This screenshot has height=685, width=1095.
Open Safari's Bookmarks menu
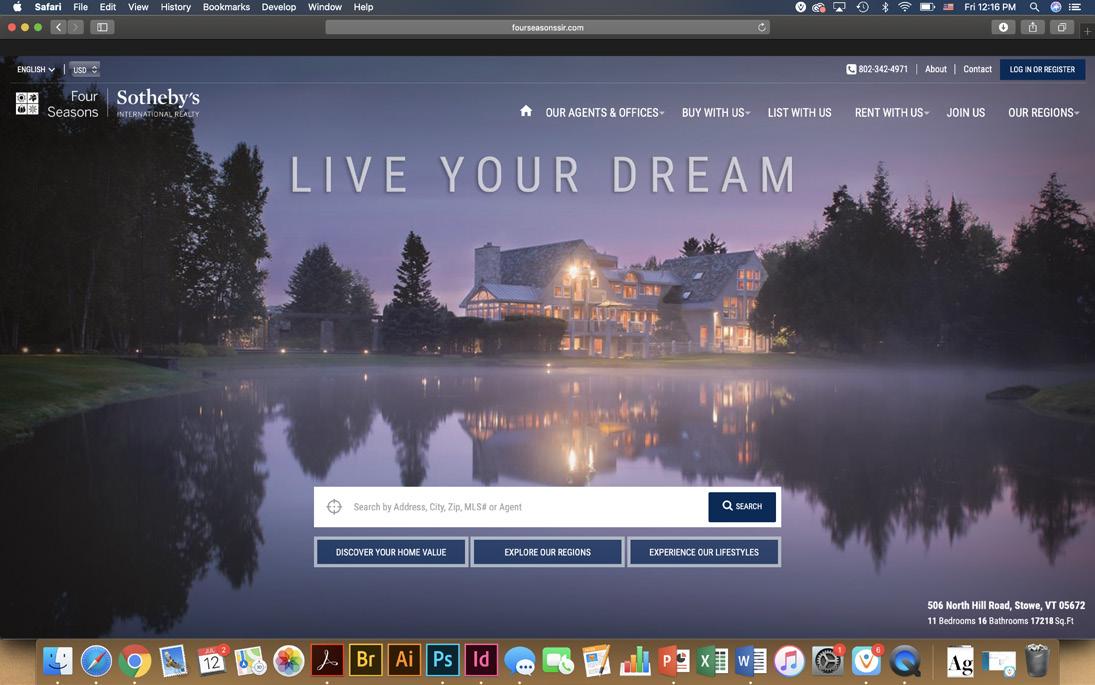[226, 7]
